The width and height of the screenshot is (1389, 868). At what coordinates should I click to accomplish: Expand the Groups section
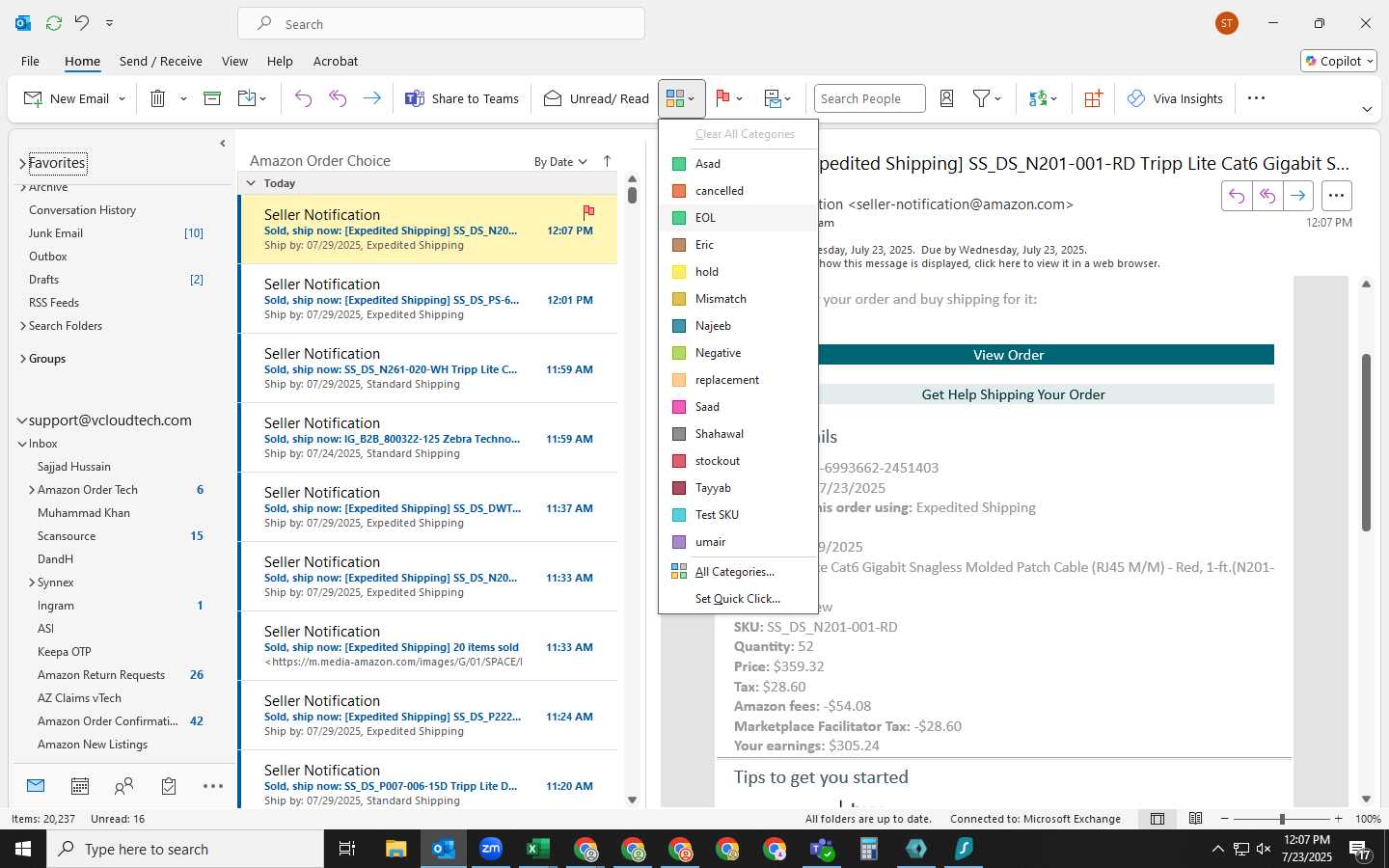point(22,359)
